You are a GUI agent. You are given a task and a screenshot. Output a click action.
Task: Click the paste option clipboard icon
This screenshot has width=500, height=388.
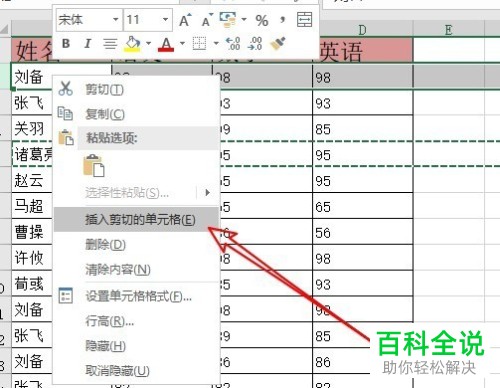(x=94, y=166)
